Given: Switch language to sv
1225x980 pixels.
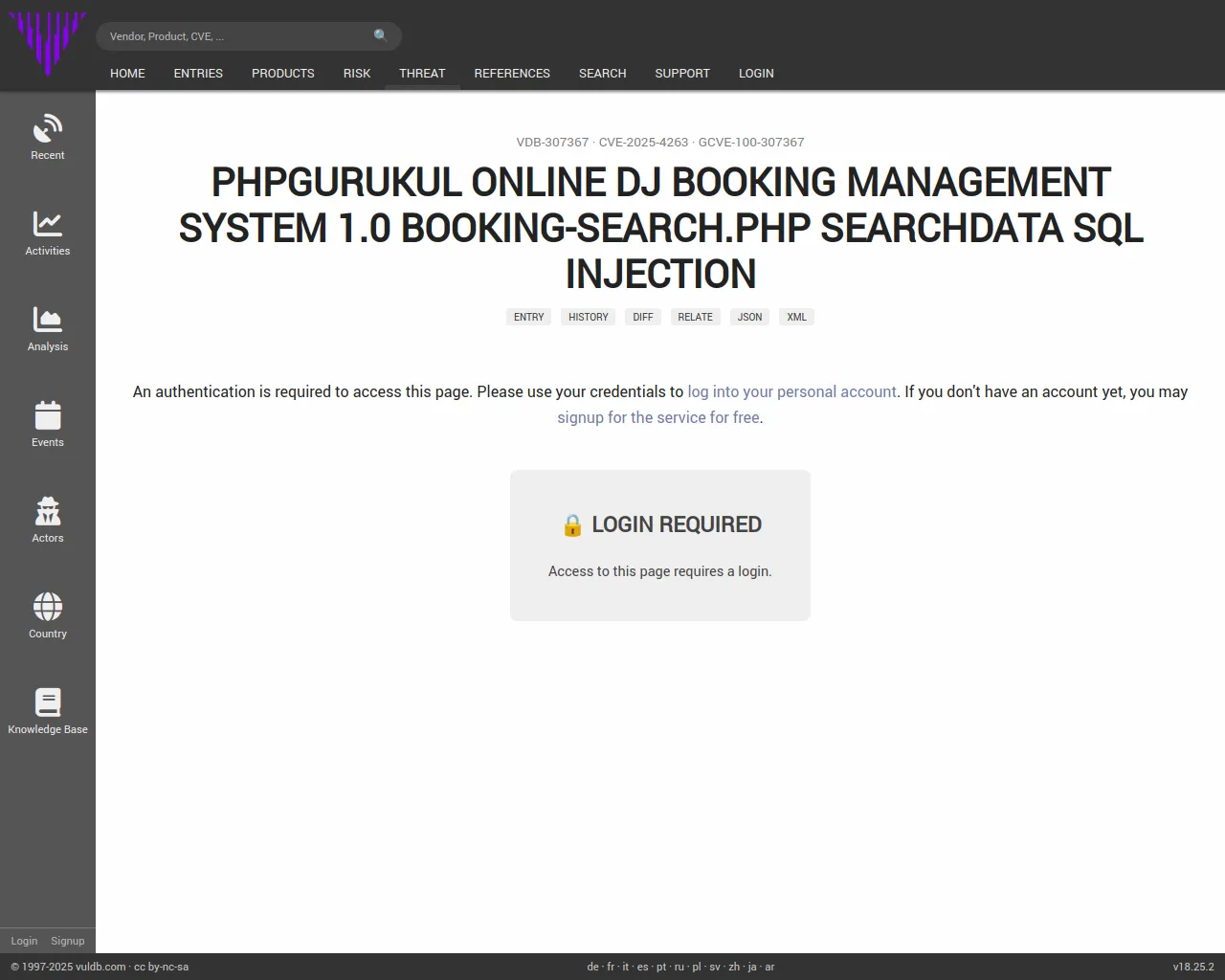Looking at the screenshot, I should 715,967.
